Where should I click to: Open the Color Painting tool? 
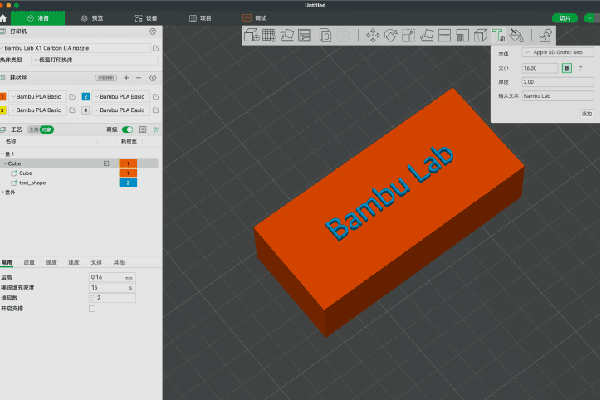tap(515, 37)
